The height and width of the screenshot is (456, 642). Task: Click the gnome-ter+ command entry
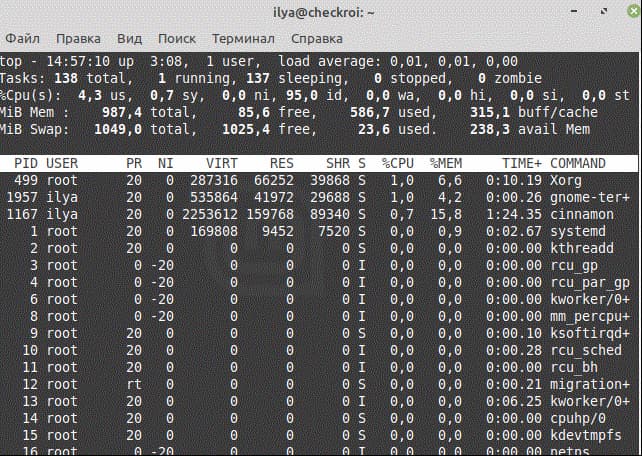point(590,197)
